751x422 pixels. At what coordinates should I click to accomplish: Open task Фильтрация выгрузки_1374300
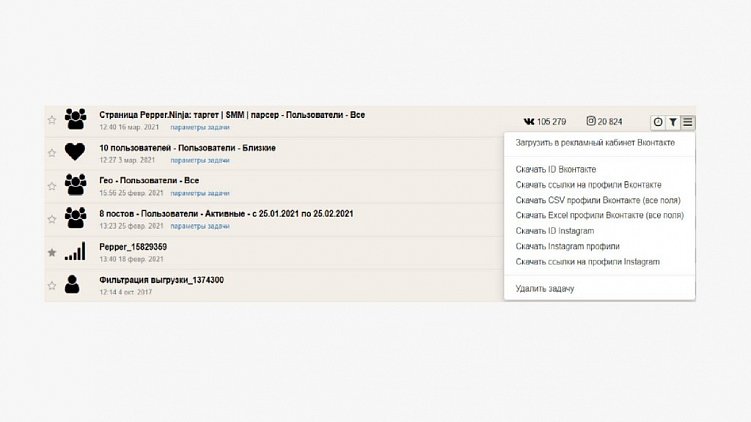[x=161, y=280]
